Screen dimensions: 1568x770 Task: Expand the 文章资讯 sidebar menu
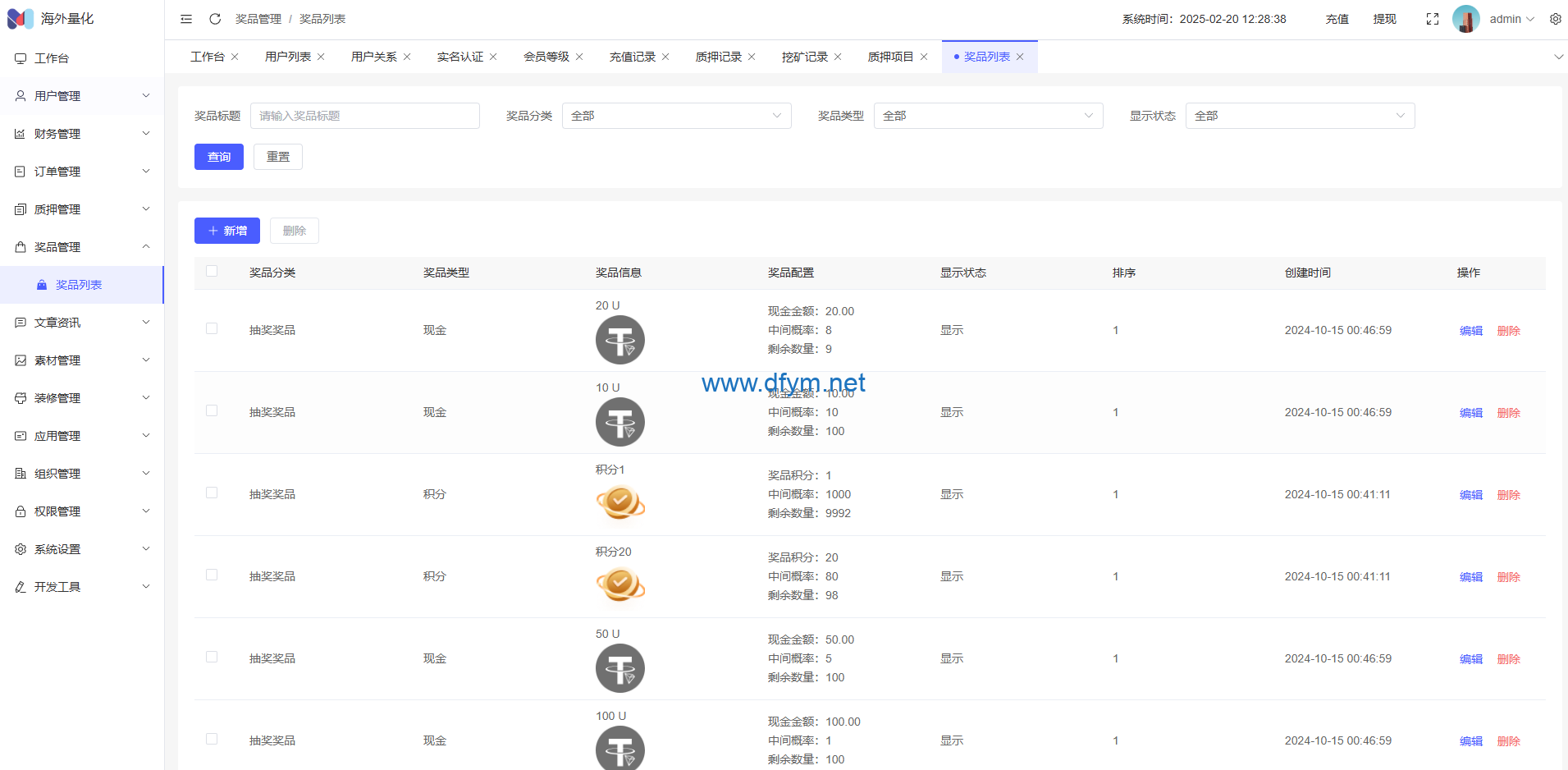pos(82,323)
